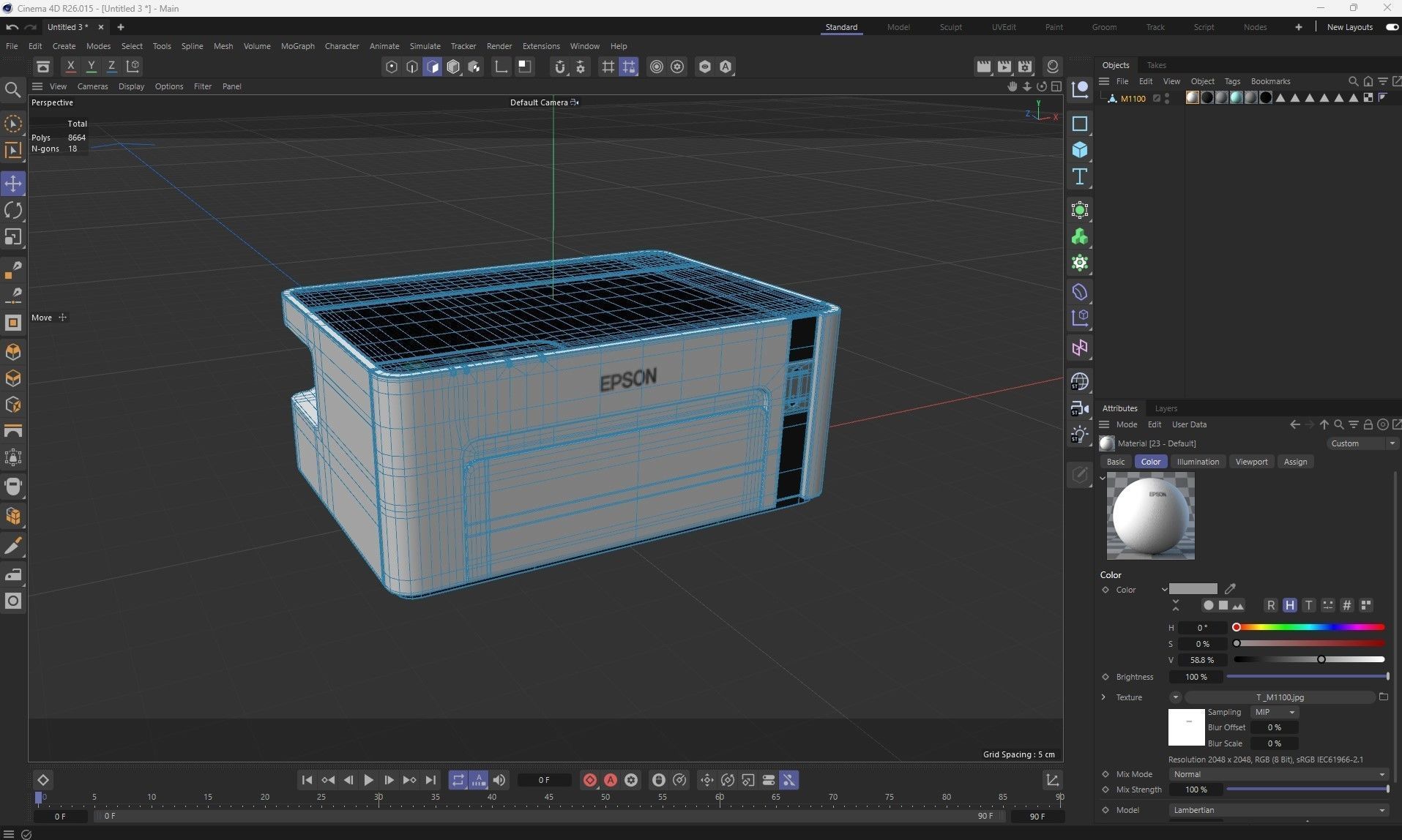
Task: Add a Cube primitive object
Action: tap(1080, 150)
